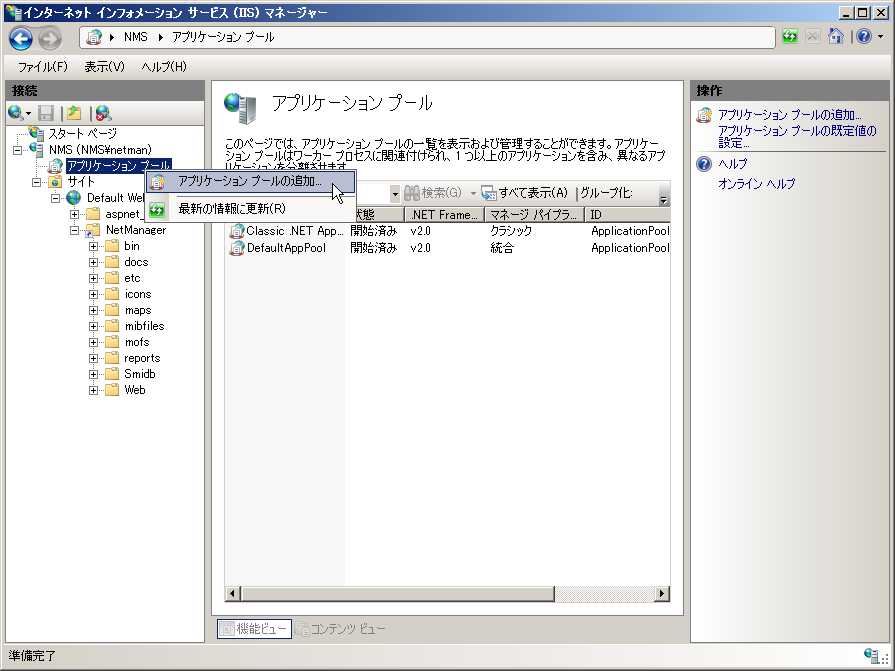Refresh page via green toolbar icon
The width and height of the screenshot is (895, 671).
tap(789, 37)
